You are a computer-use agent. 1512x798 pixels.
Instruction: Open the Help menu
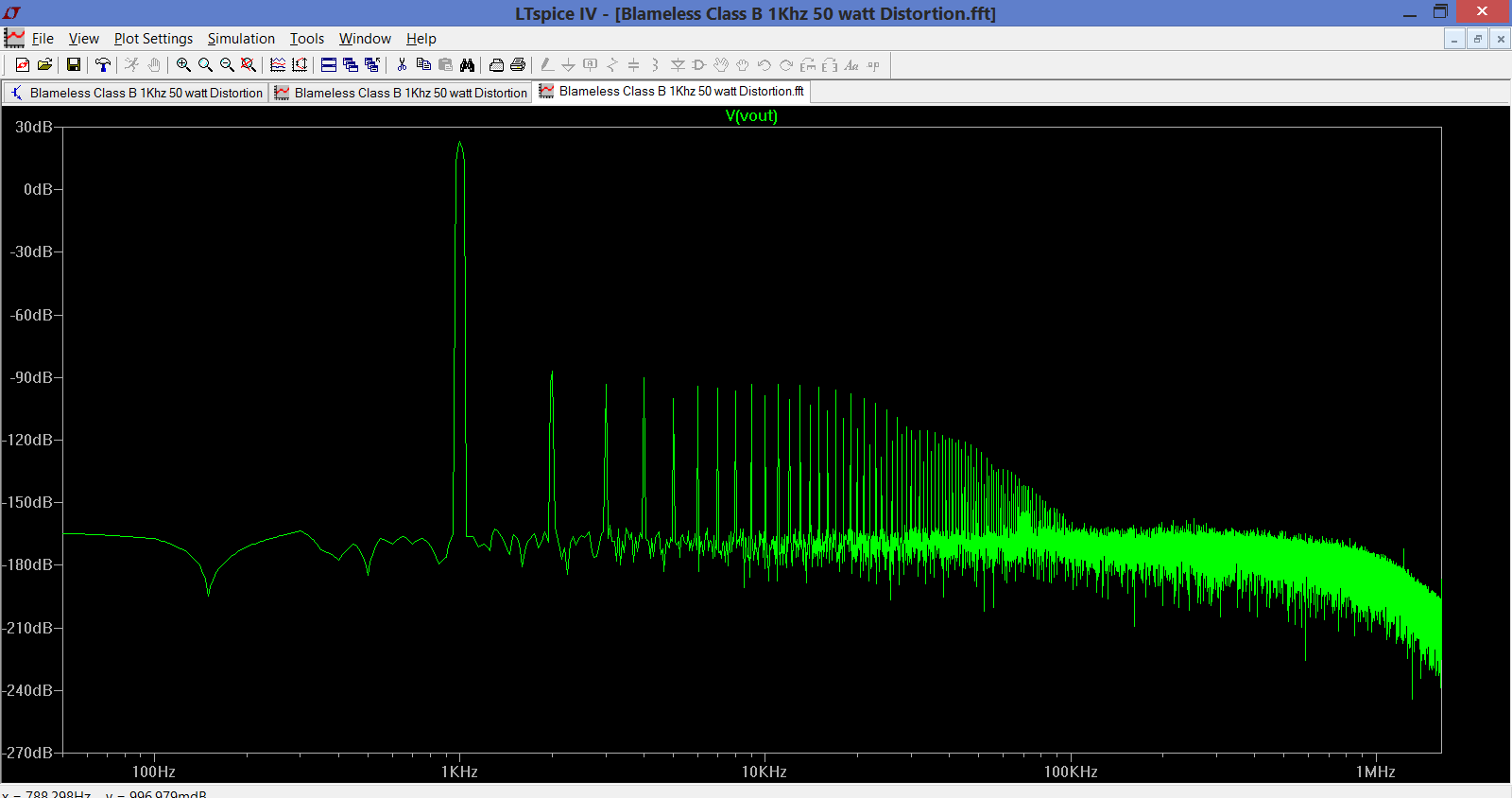[x=421, y=39]
